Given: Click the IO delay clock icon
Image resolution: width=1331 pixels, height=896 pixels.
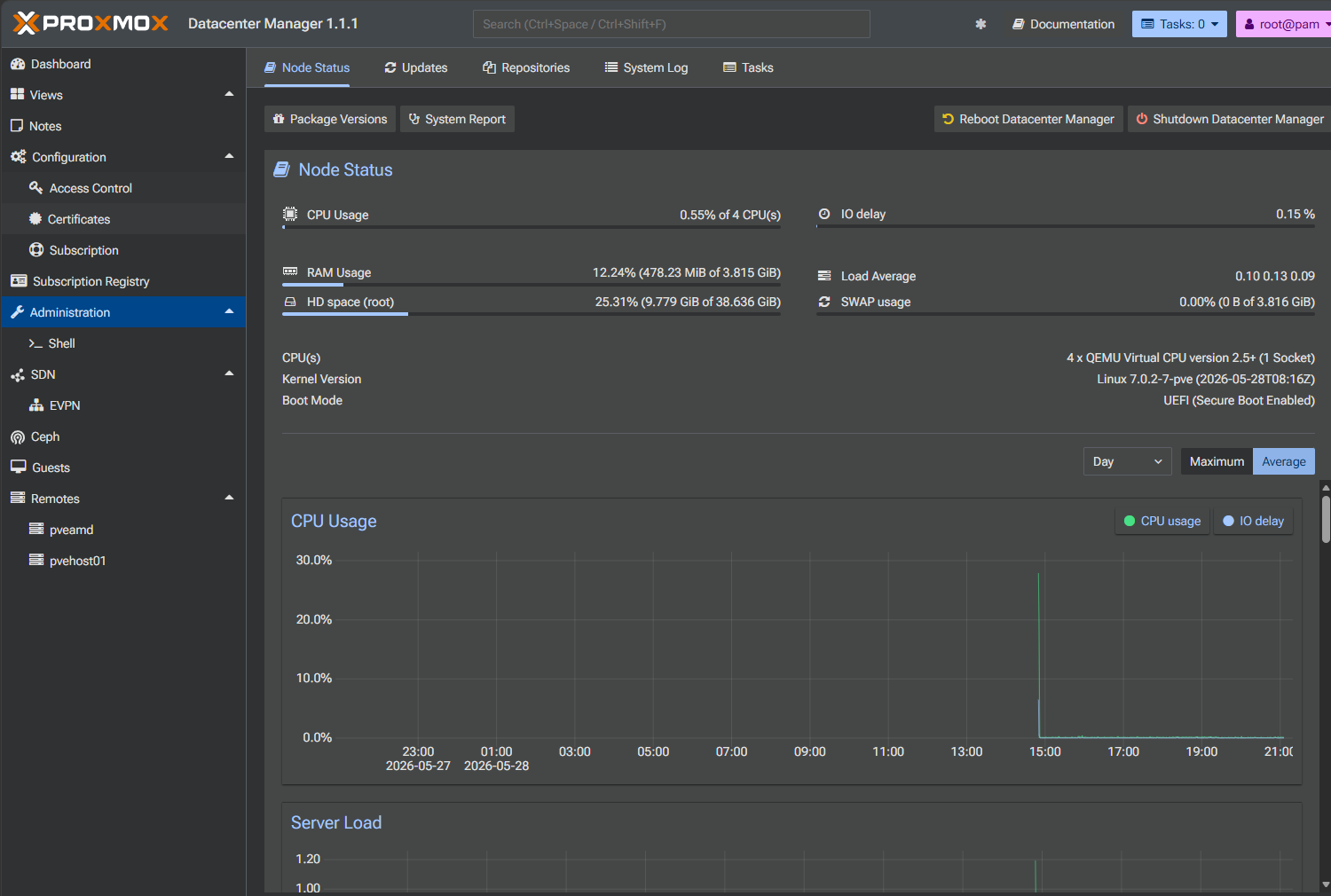Looking at the screenshot, I should 824,214.
